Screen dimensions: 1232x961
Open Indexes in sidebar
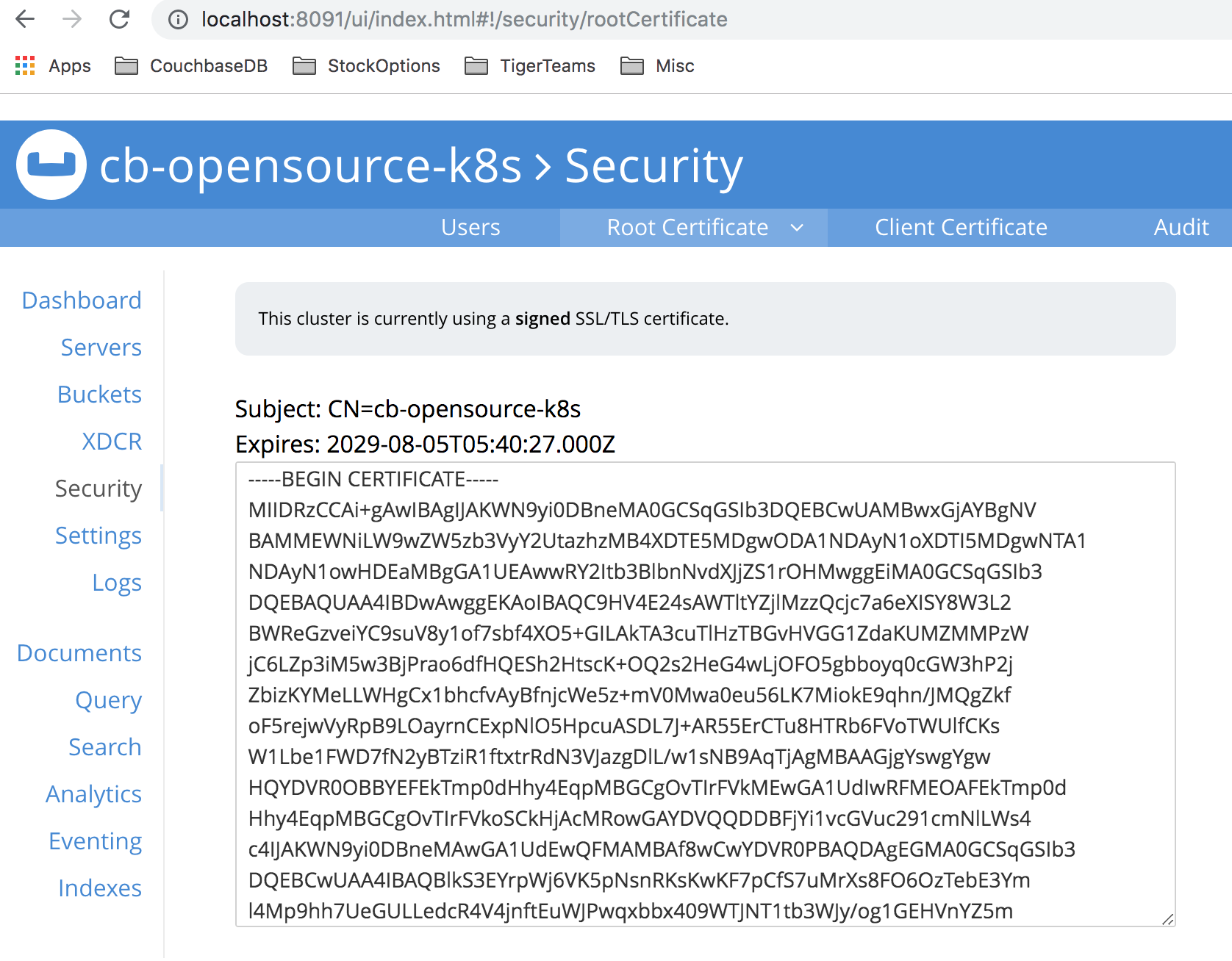[100, 888]
